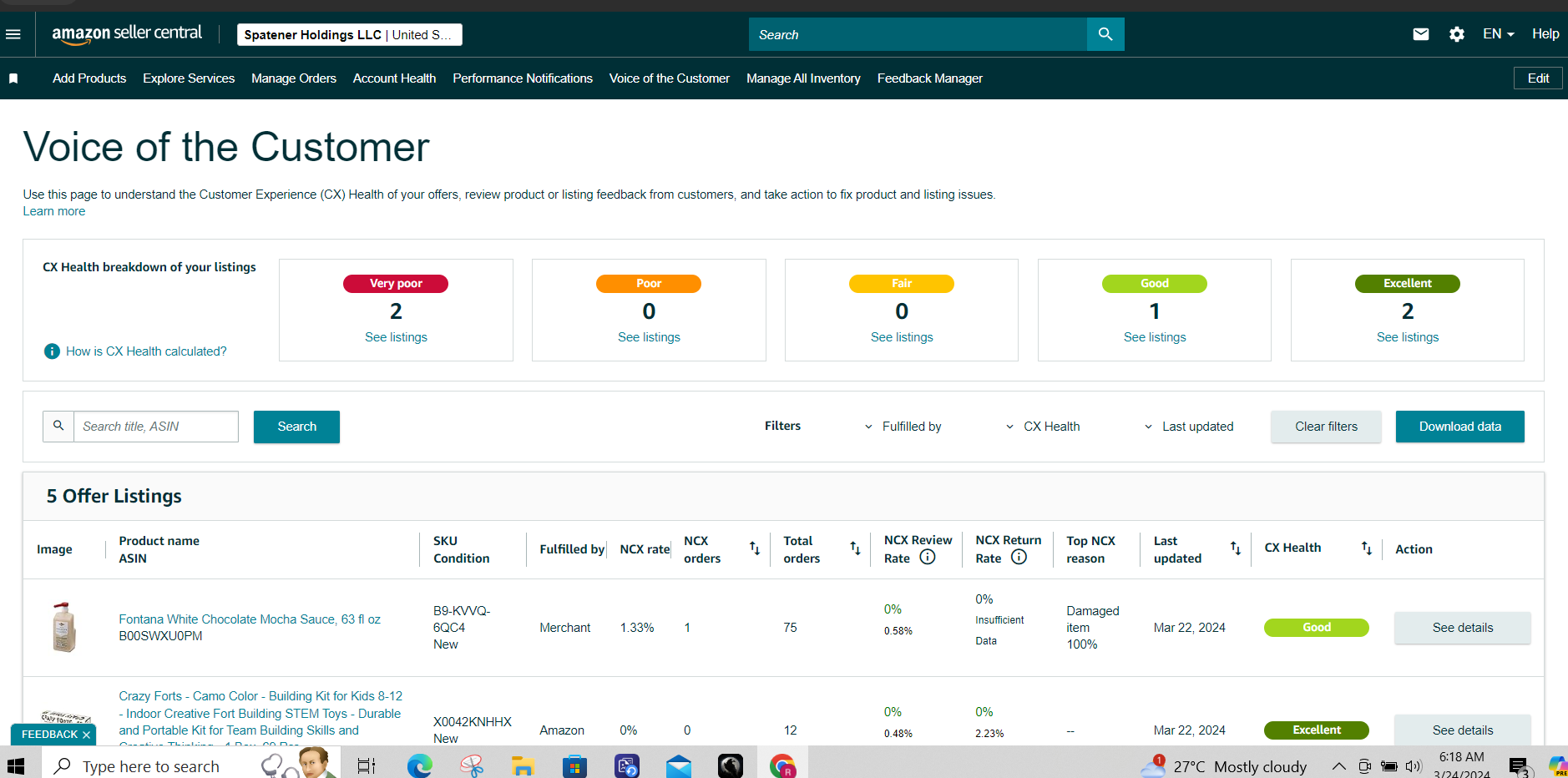Go to Account Health
This screenshot has height=778, width=1568.
click(394, 78)
